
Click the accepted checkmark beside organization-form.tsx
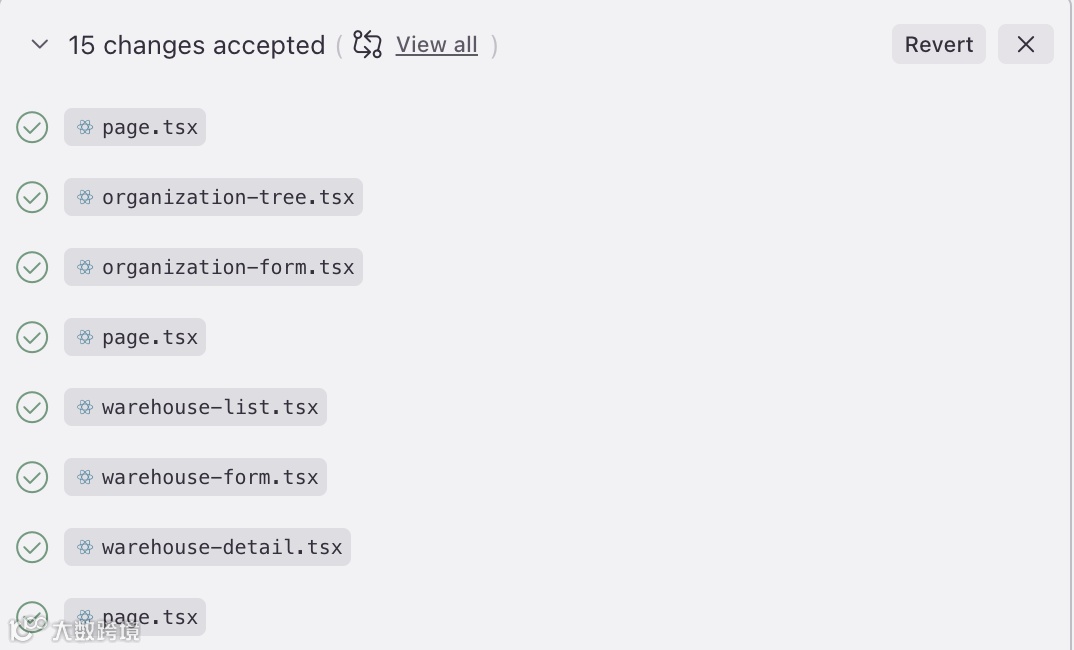tap(32, 267)
